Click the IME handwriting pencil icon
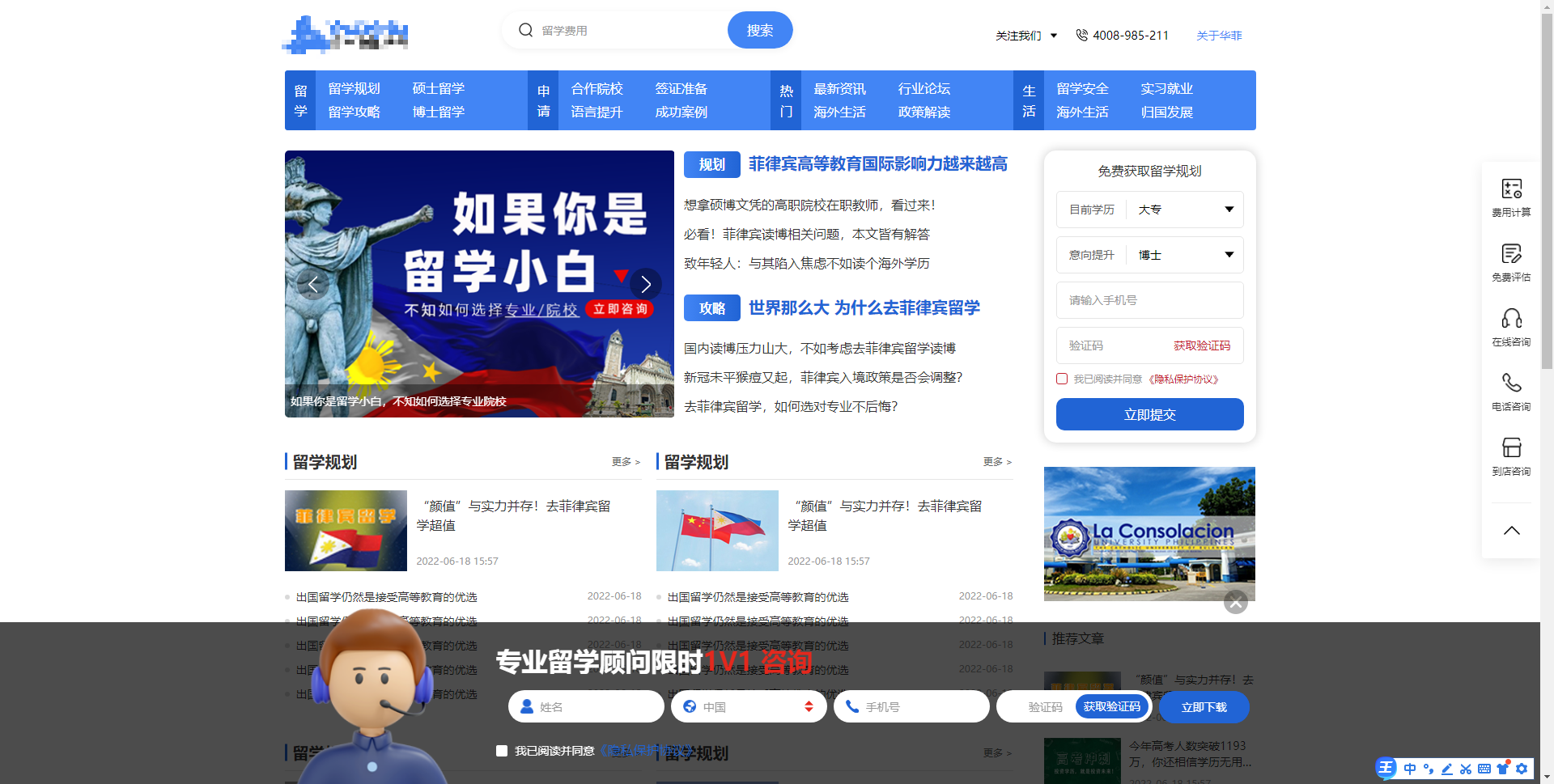This screenshot has width=1554, height=784. [1446, 769]
